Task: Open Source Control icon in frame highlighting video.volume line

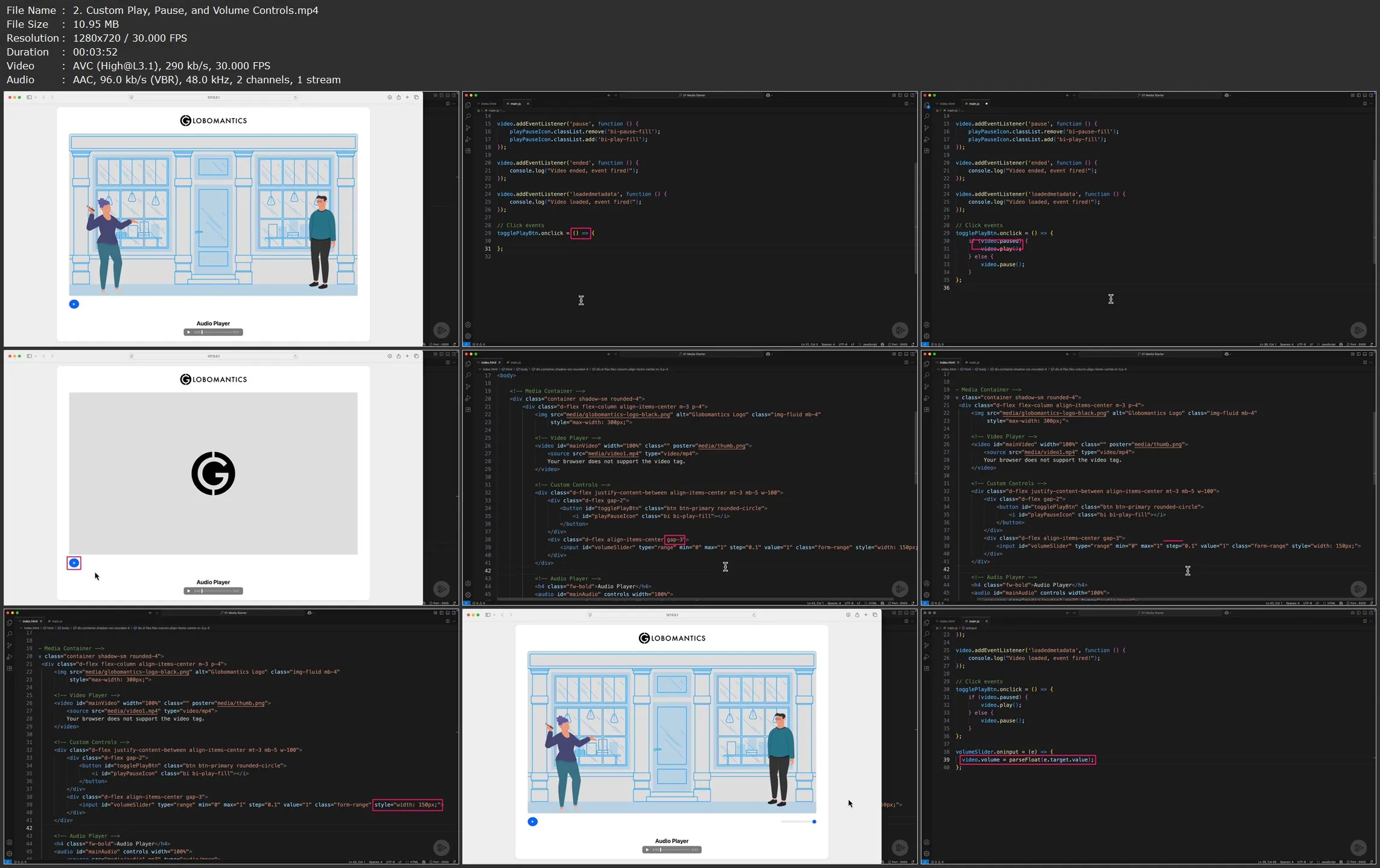Action: (x=927, y=645)
